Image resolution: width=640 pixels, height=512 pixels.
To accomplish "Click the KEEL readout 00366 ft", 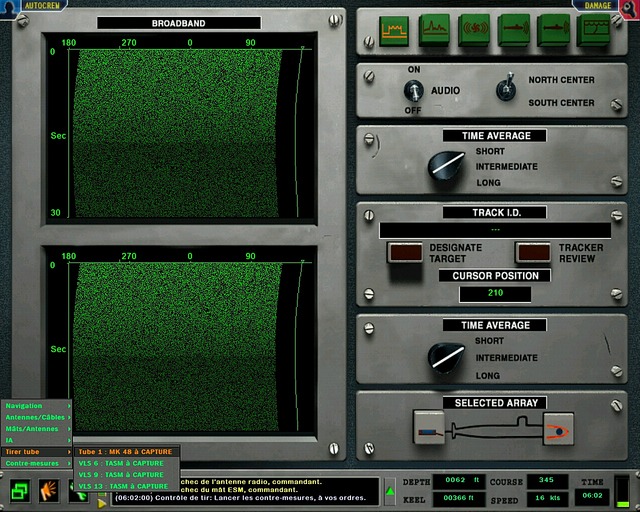I will 459,499.
